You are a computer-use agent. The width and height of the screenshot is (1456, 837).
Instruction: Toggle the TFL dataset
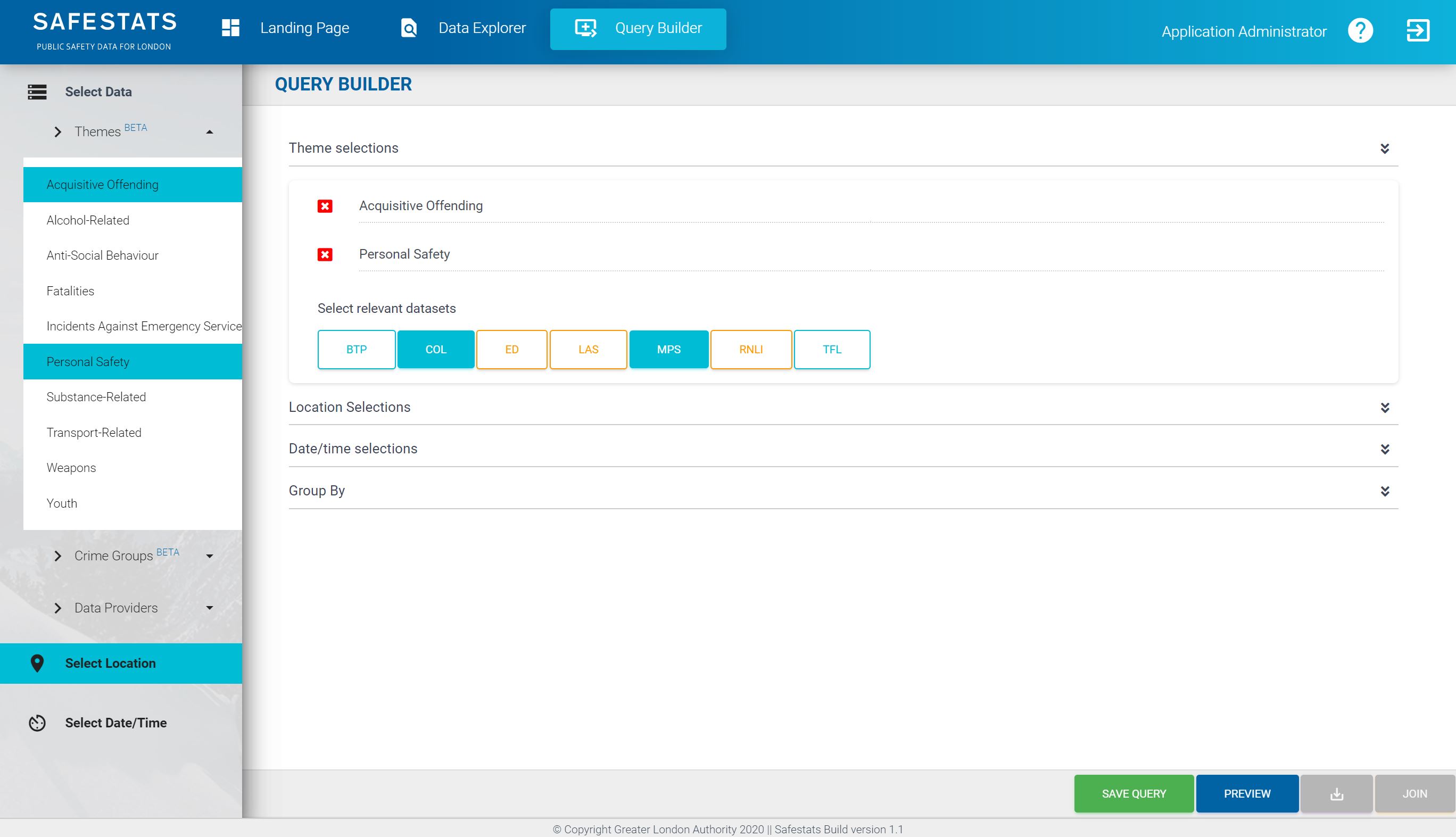pyautogui.click(x=832, y=350)
